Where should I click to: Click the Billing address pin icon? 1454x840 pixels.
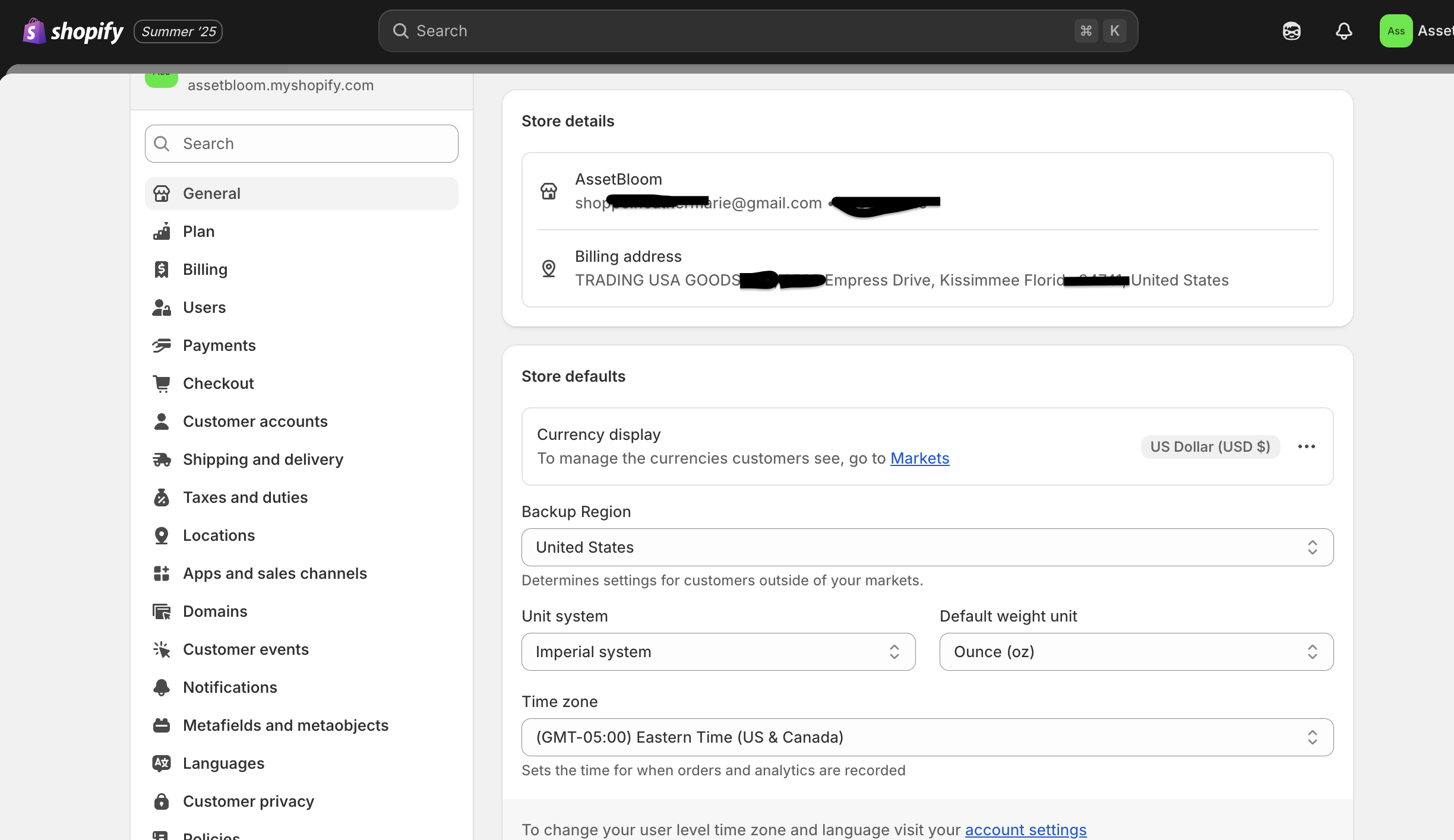coord(549,268)
